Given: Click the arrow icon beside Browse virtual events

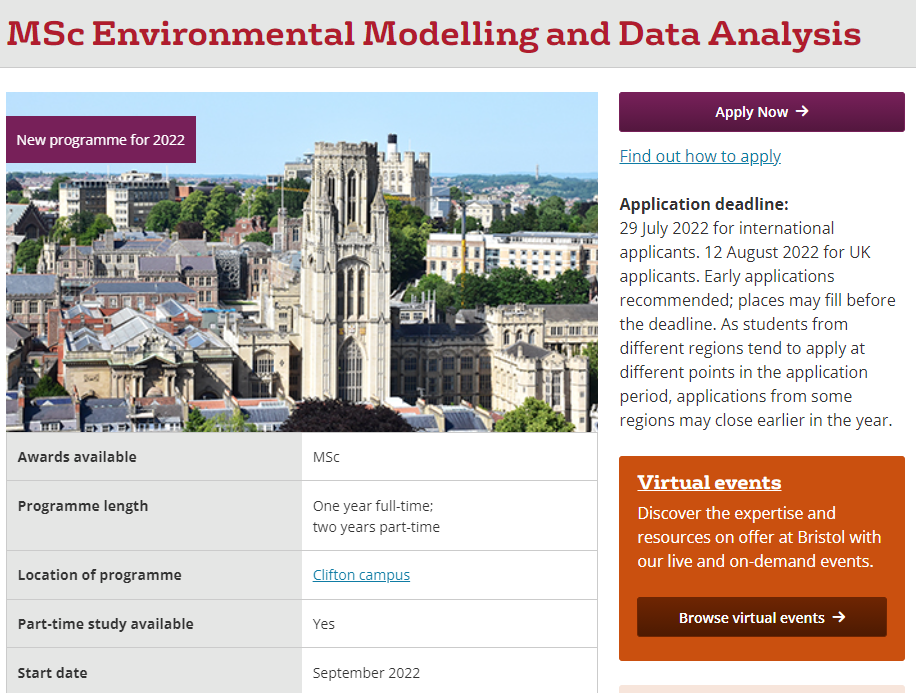Looking at the screenshot, I should pos(839,617).
